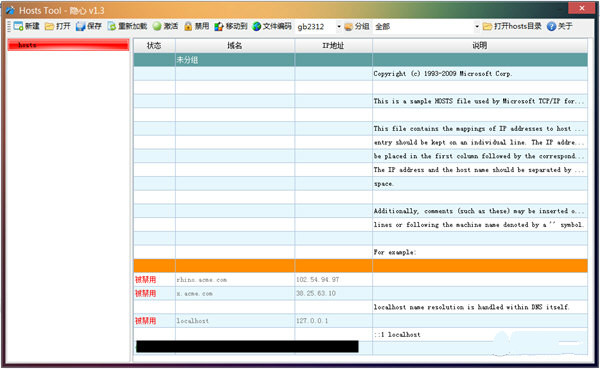
Task: Select 'localhost name resolution is handled' row
Action: pos(360,307)
